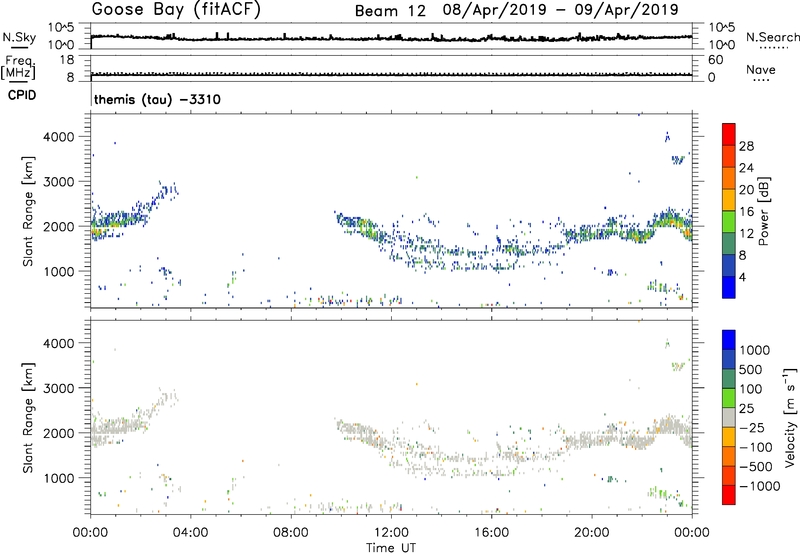Click the blue top swatch of Velocity colorbar
800x554 pixels.
(x=729, y=340)
